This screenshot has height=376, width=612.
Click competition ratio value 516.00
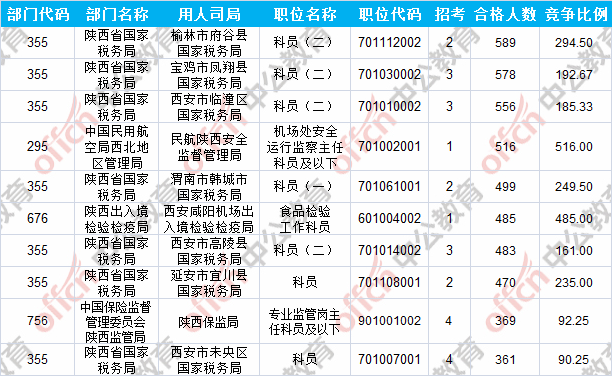point(574,147)
